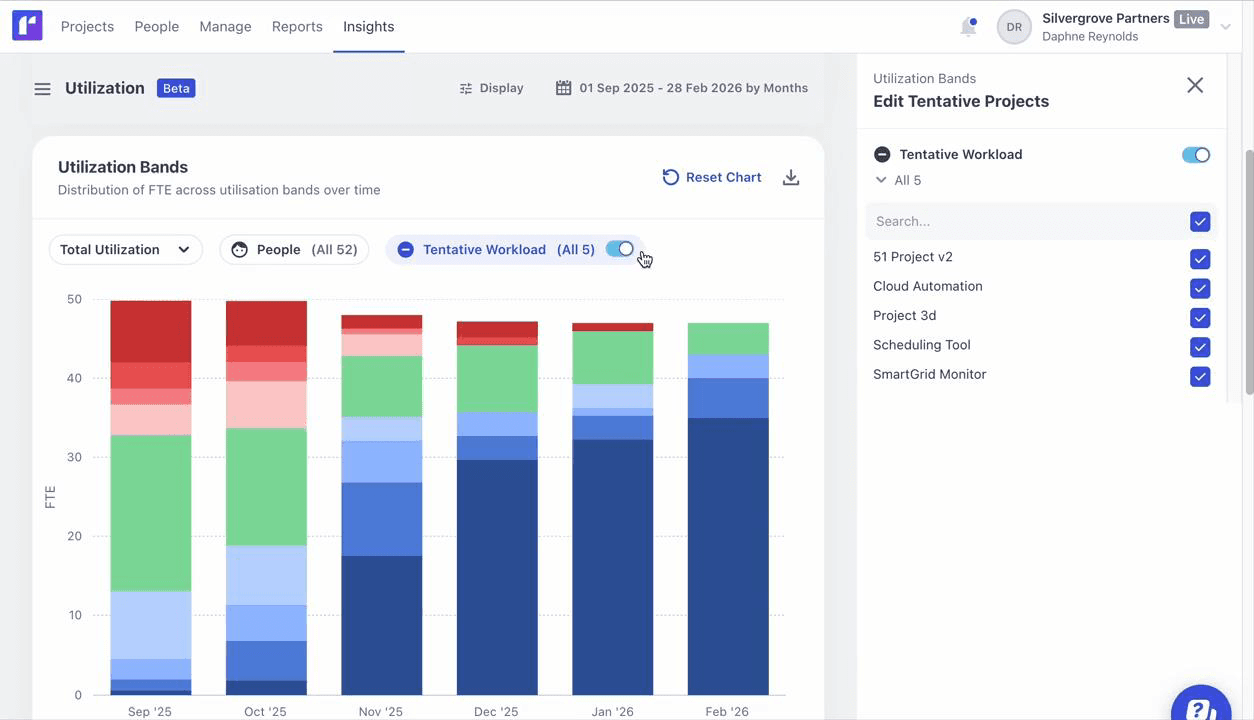Click the DR user avatar
The height and width of the screenshot is (720, 1254).
(x=1014, y=27)
